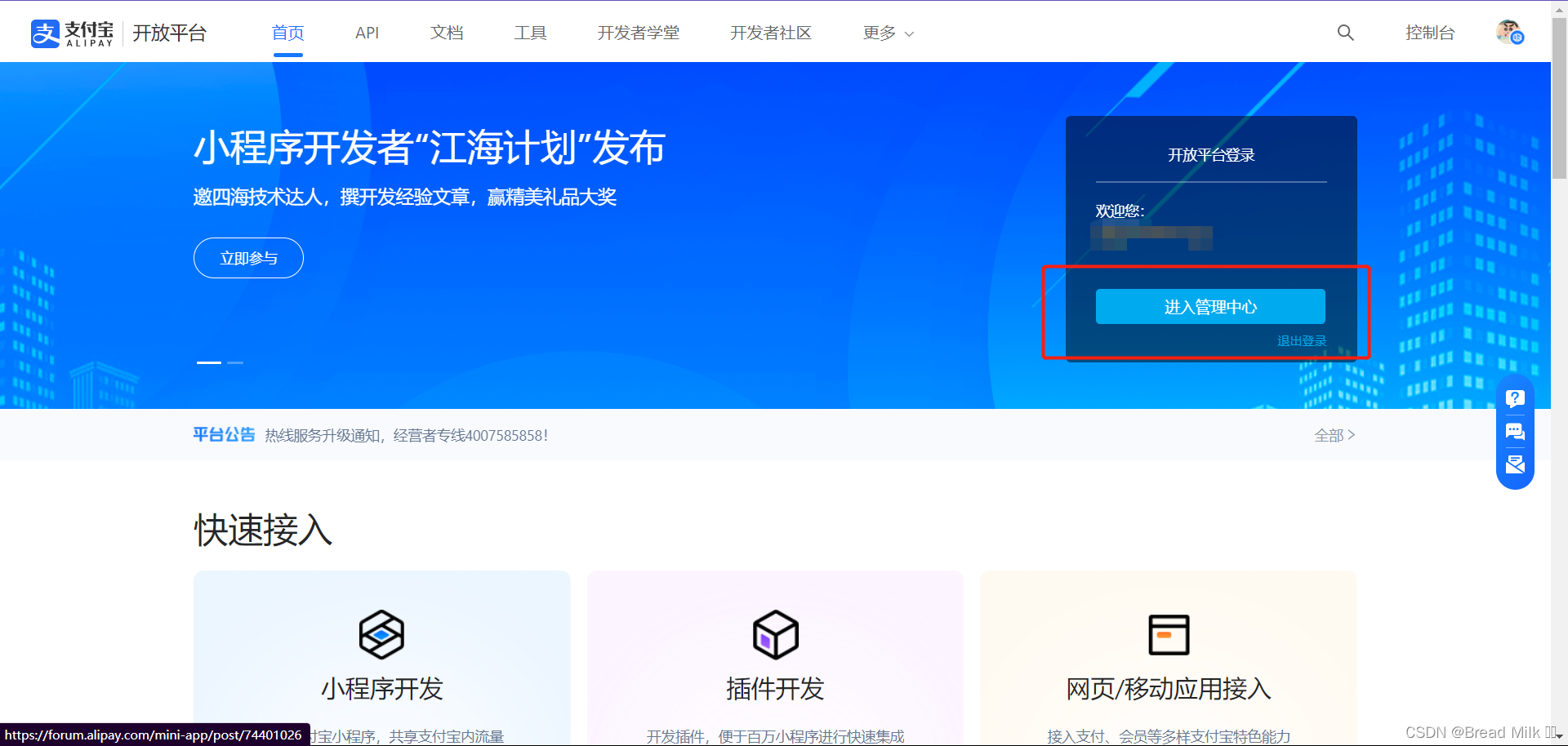This screenshot has height=746, width=1568.
Task: Open the help question-mark icon on sidebar
Action: (1515, 398)
